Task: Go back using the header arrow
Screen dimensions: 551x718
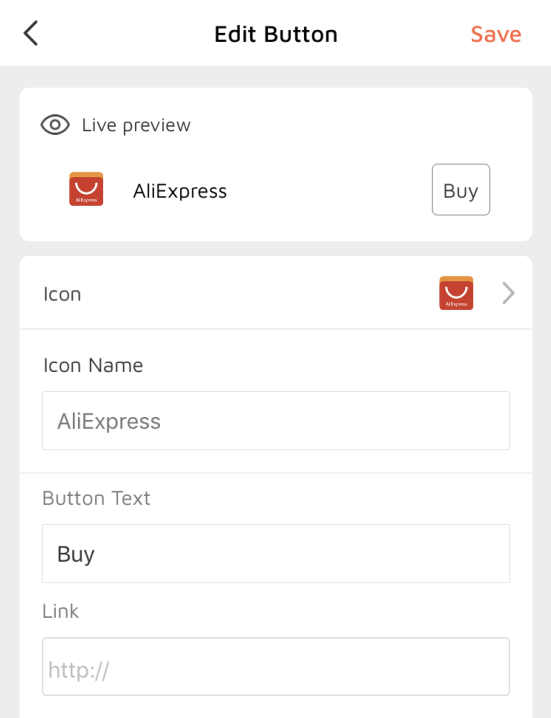Action: point(31,33)
